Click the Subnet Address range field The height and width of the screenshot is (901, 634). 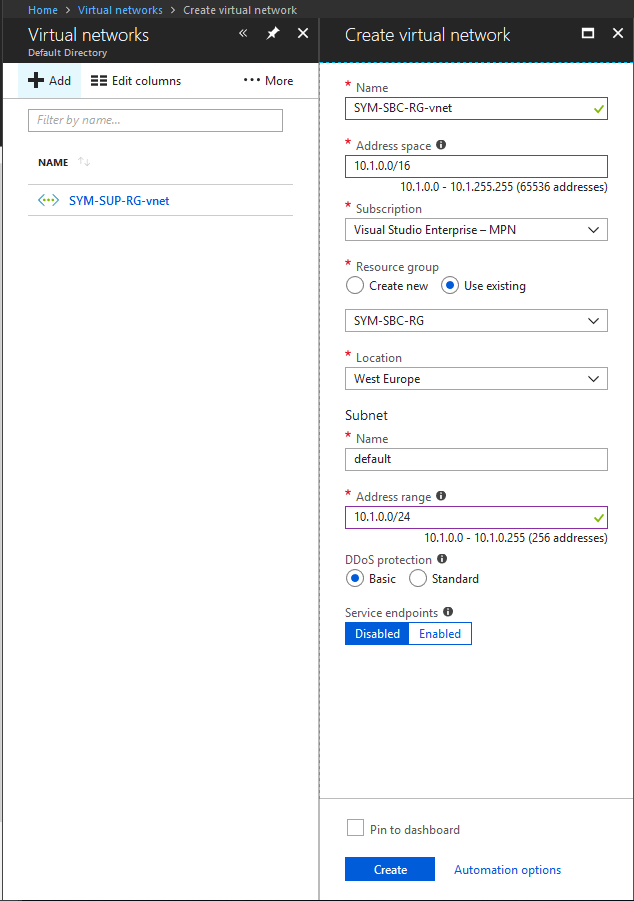[x=476, y=517]
